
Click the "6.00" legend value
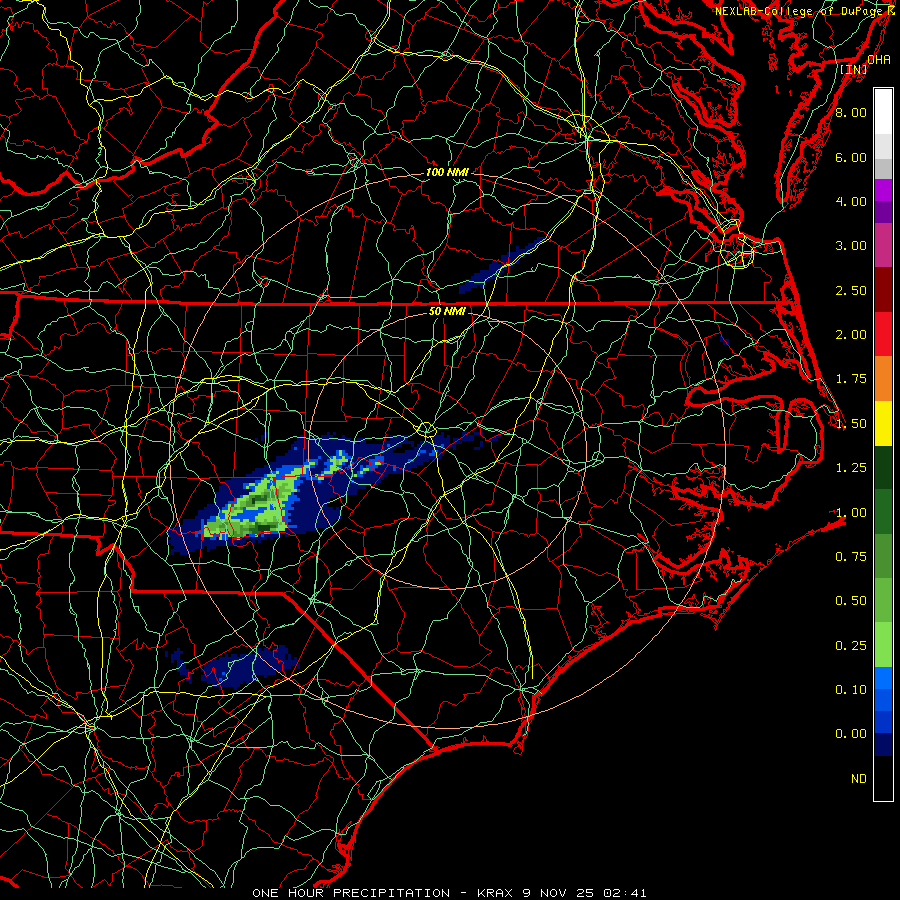pyautogui.click(x=851, y=157)
